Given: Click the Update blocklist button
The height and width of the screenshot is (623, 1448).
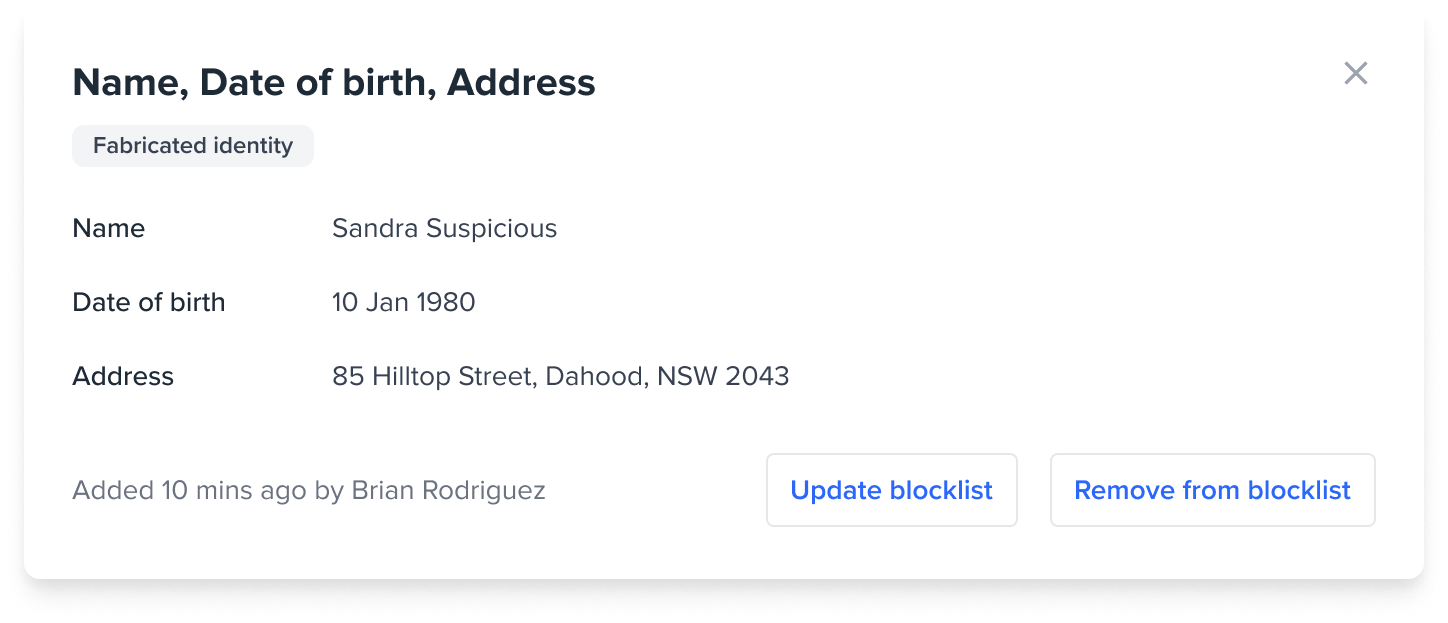Looking at the screenshot, I should 891,490.
